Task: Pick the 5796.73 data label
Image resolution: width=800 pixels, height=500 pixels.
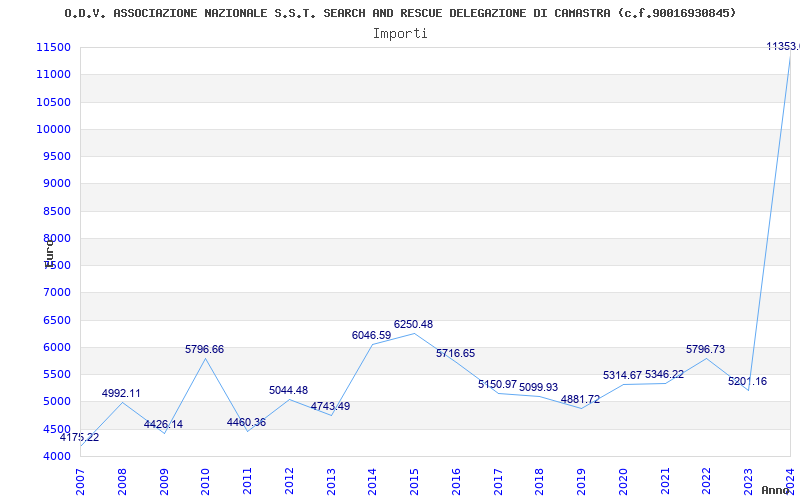Action: pyautogui.click(x=705, y=349)
